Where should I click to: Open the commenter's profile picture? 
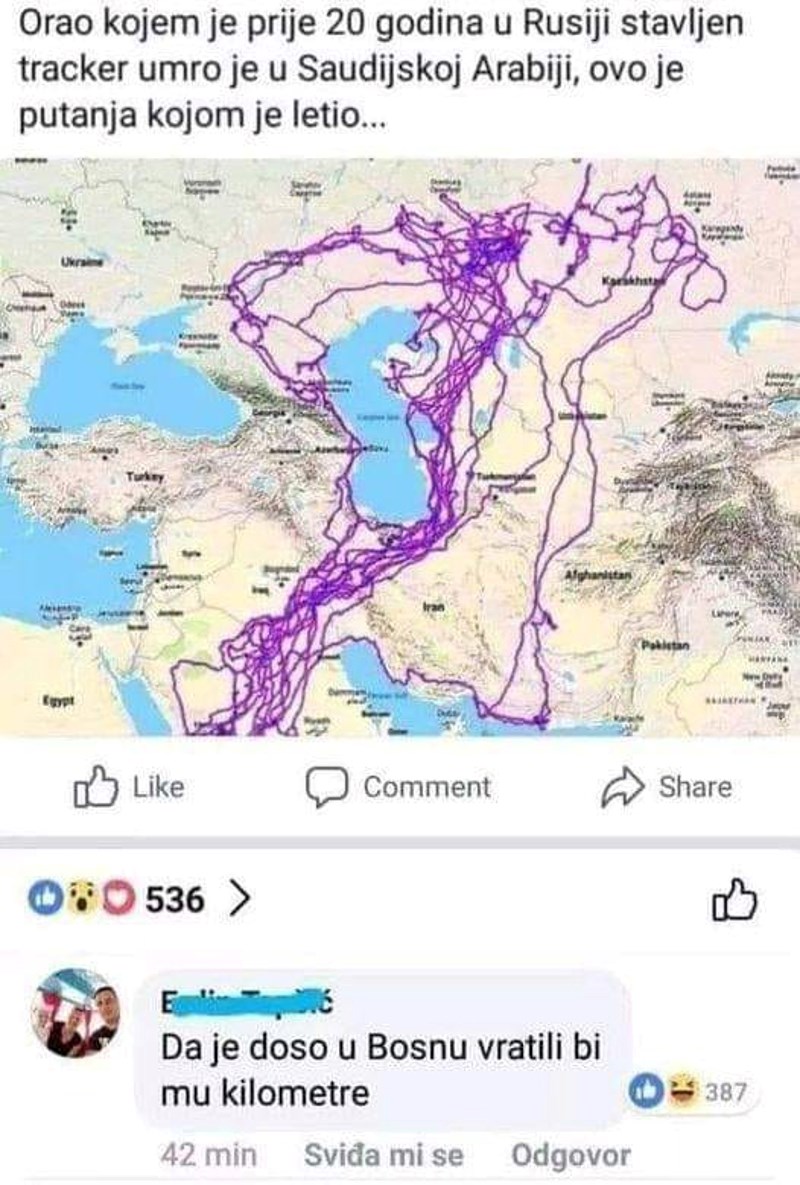click(76, 1013)
